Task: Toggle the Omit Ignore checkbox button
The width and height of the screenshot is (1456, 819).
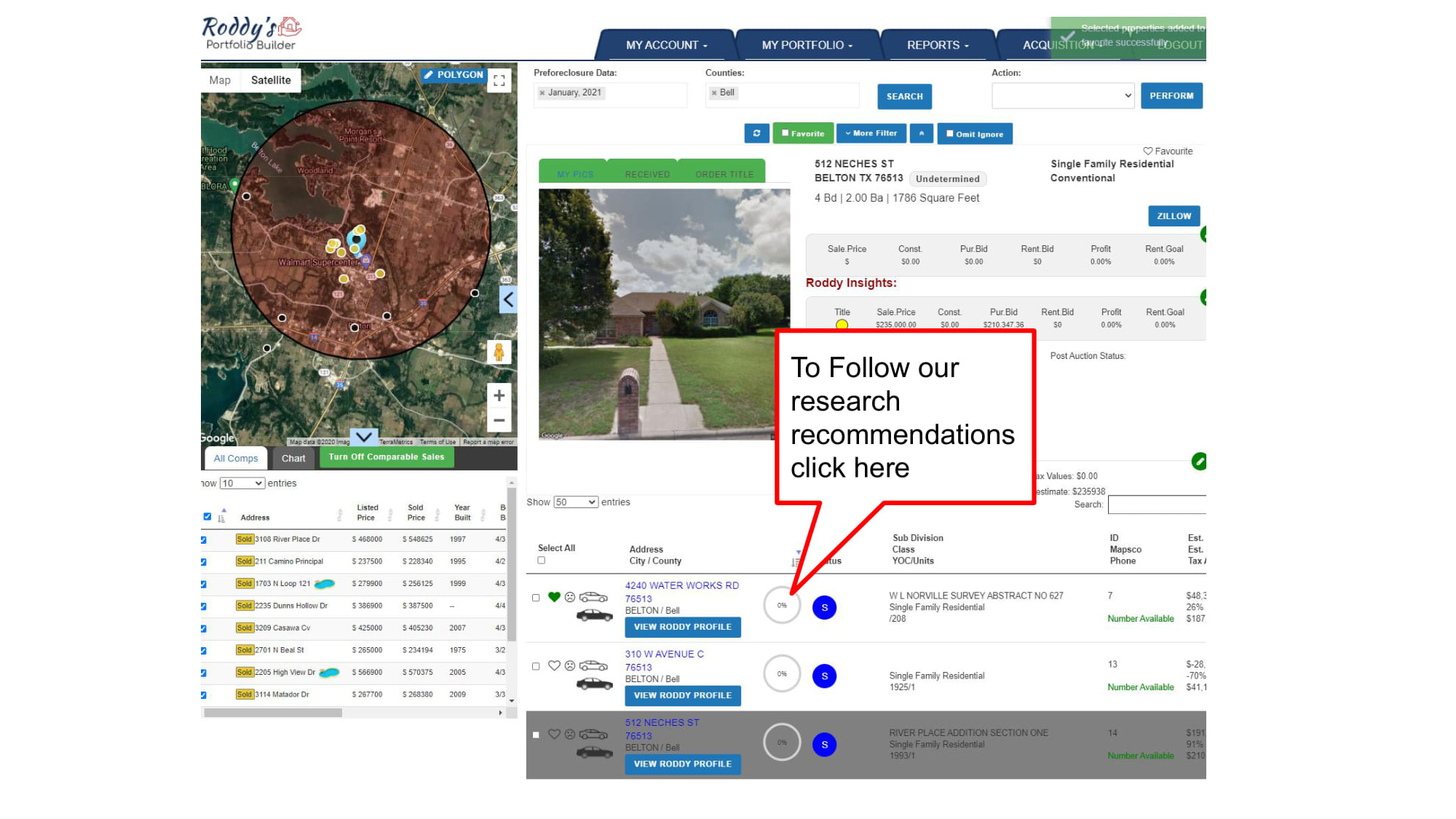Action: tap(974, 134)
